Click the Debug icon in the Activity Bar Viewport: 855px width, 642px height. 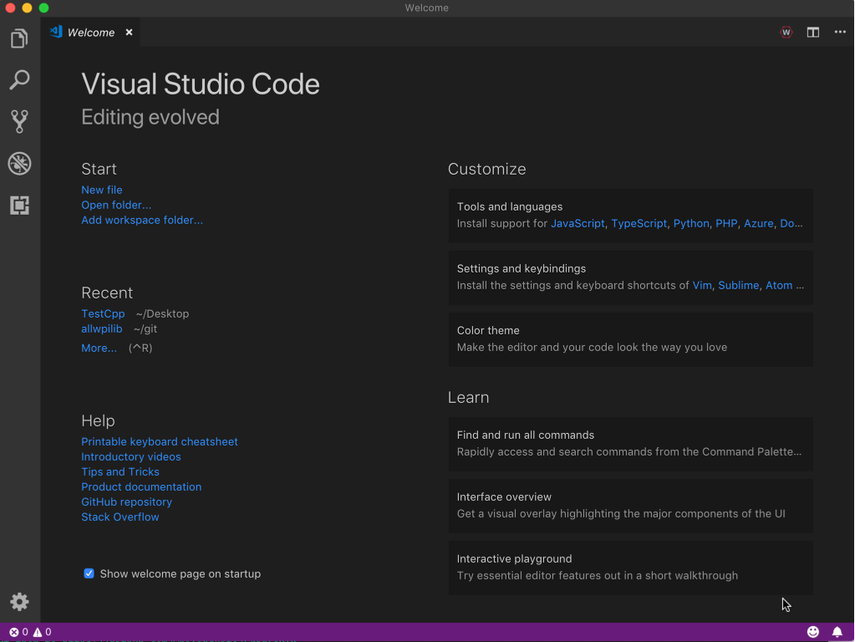click(19, 163)
